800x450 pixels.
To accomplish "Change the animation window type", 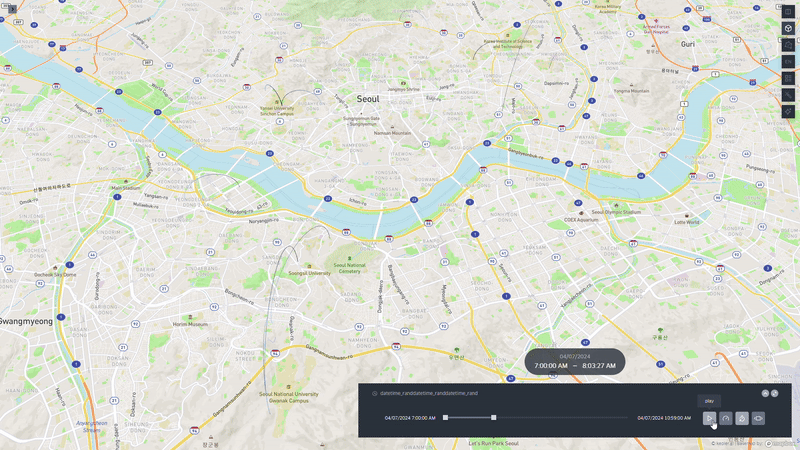I will pos(758,418).
